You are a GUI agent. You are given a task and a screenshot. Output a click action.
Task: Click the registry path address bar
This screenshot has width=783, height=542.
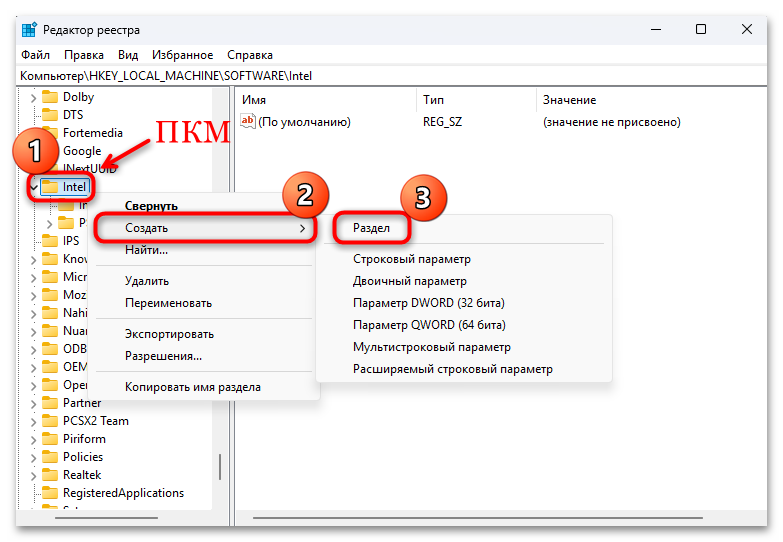tap(390, 75)
